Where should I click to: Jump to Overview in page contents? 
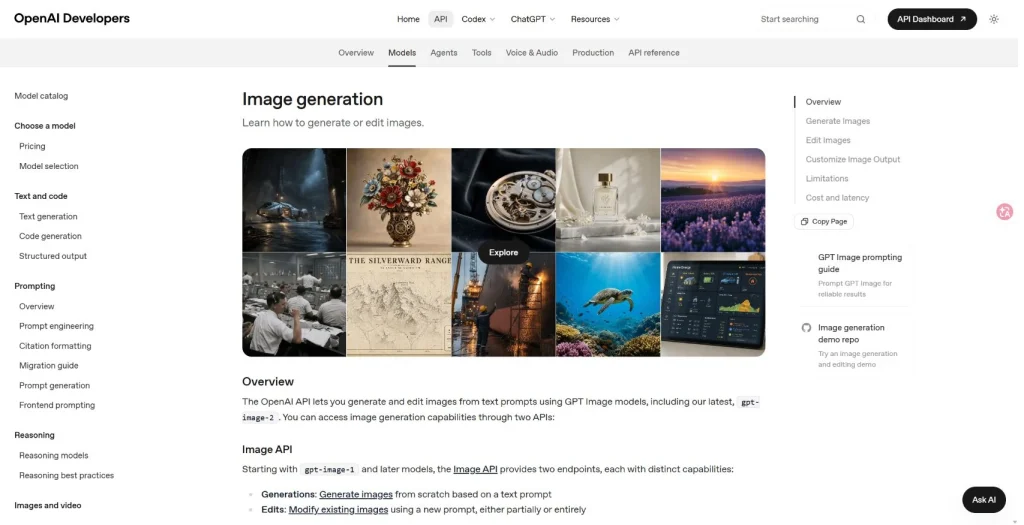point(823,102)
